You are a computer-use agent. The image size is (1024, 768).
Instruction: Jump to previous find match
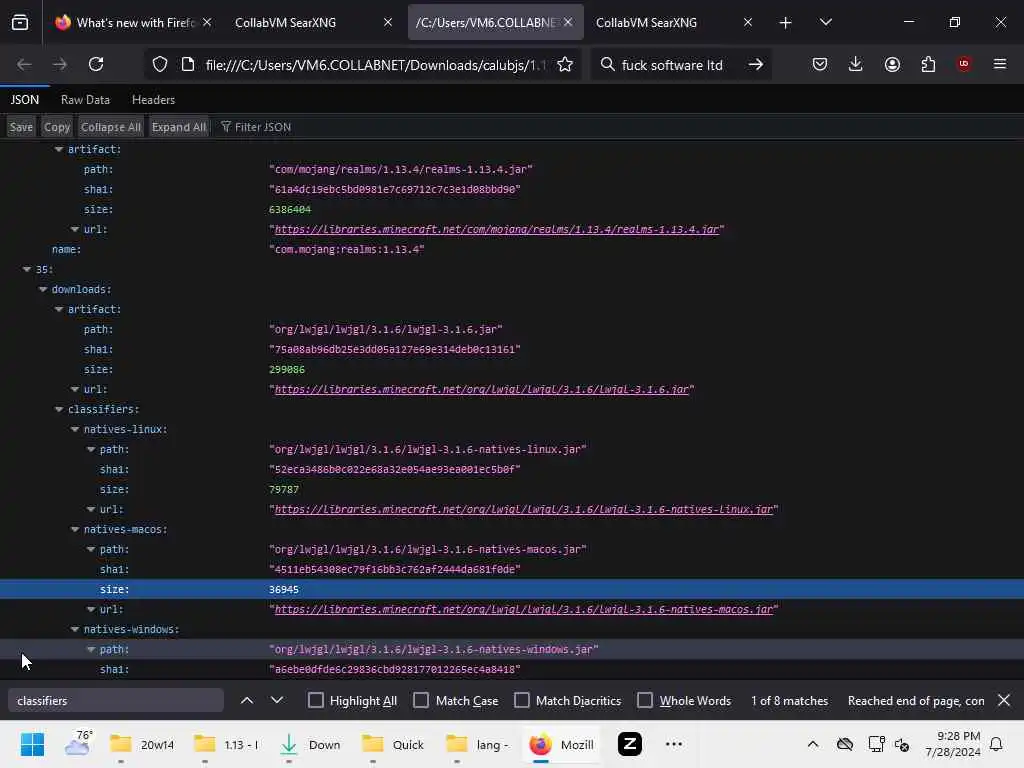247,700
